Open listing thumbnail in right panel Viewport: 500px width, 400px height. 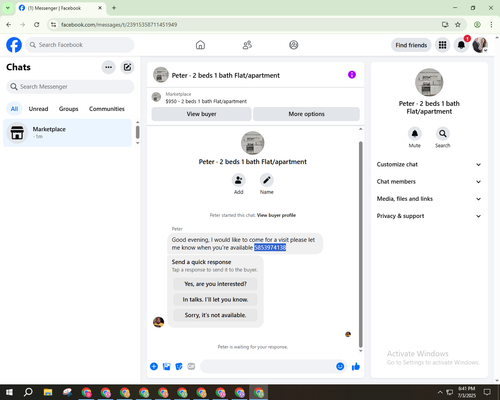[429, 82]
